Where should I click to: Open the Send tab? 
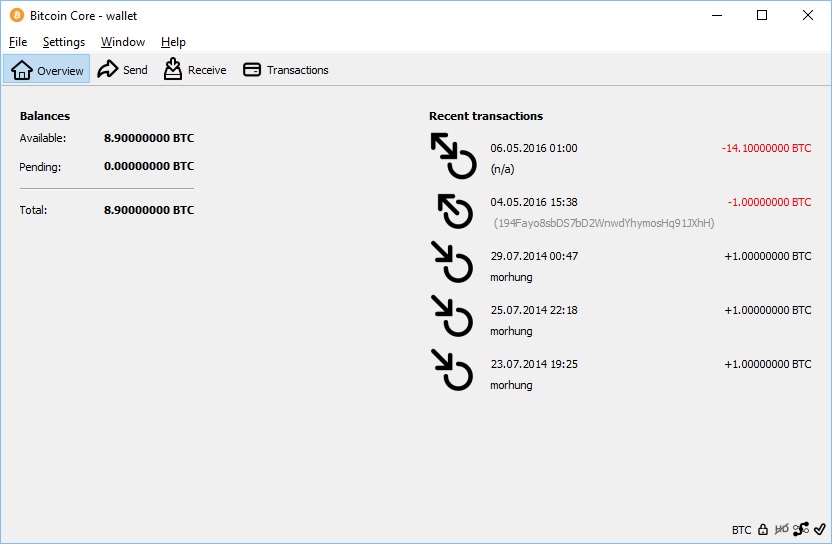coord(123,70)
